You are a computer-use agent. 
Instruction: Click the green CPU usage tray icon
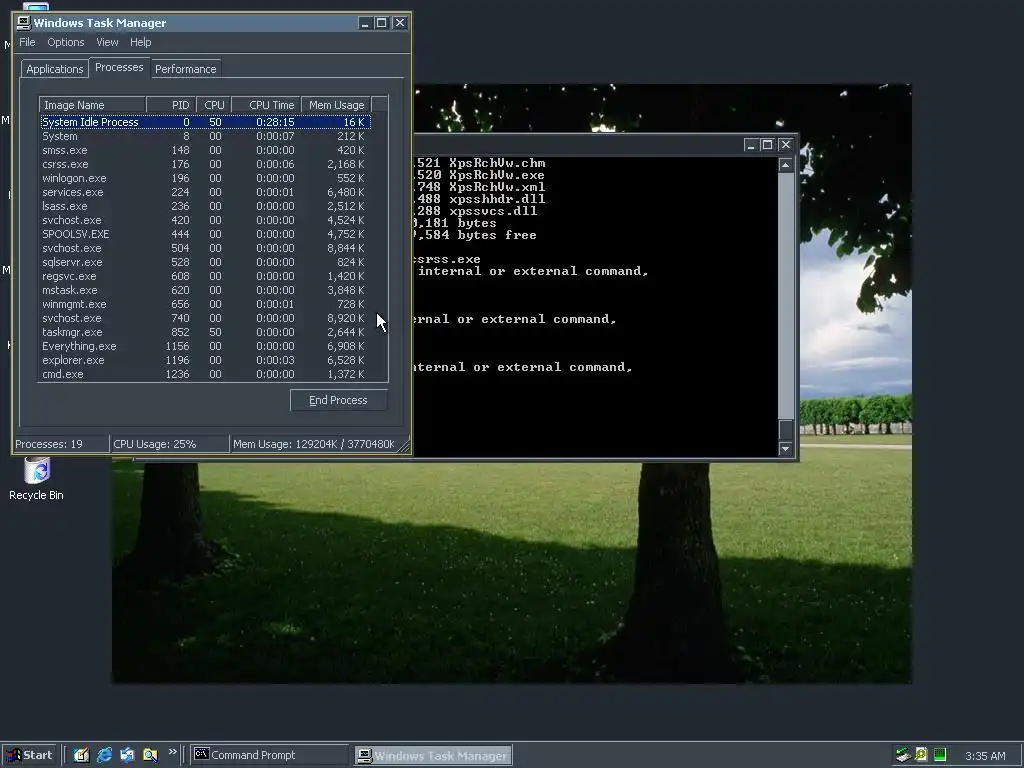click(940, 755)
